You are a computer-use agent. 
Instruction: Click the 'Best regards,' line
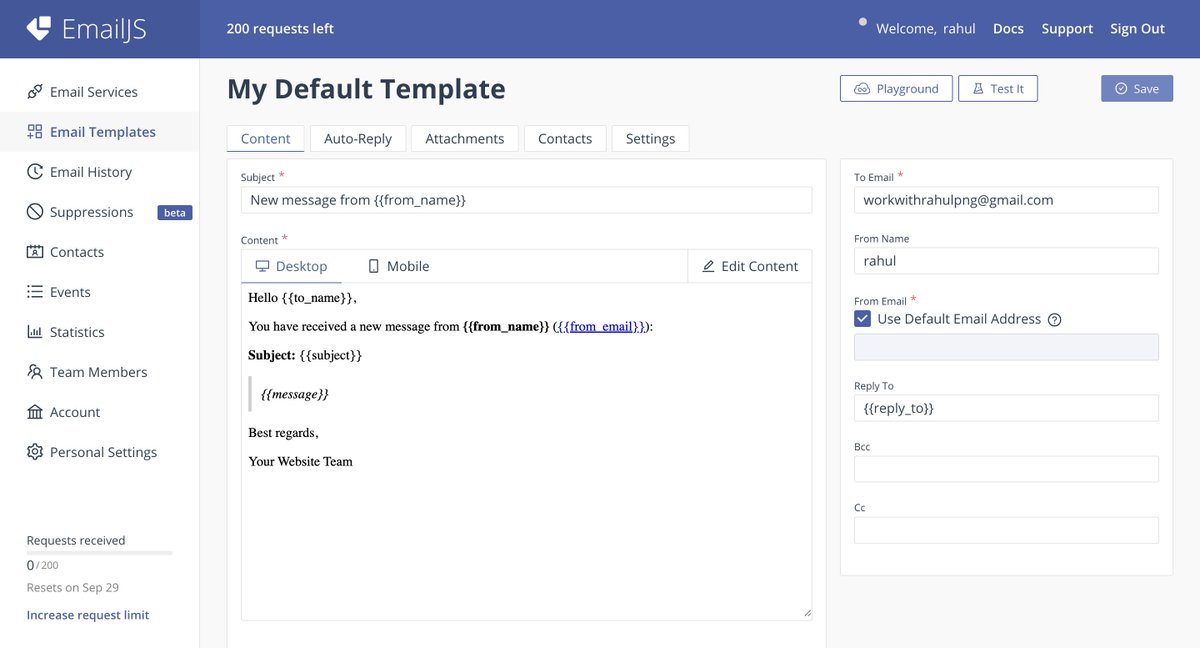(283, 433)
